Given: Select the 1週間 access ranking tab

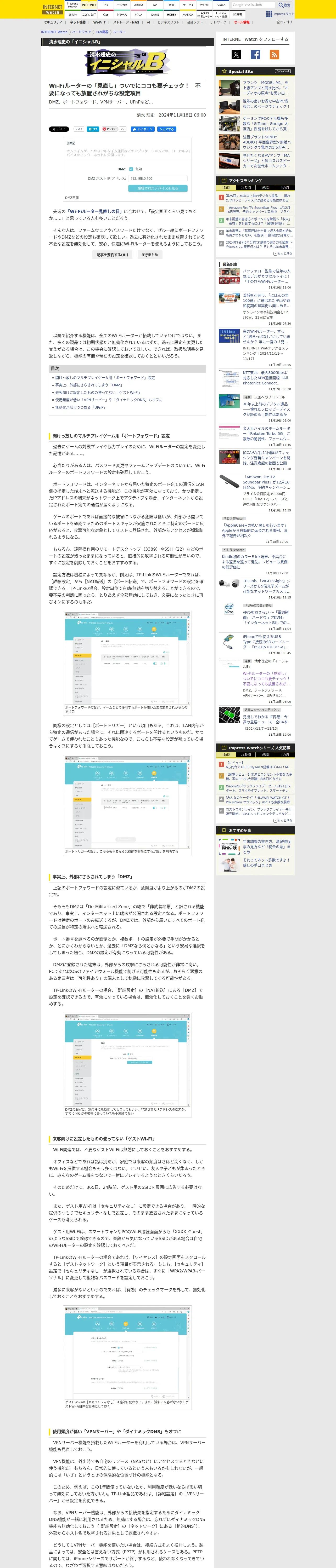Looking at the screenshot, I should (x=265, y=188).
